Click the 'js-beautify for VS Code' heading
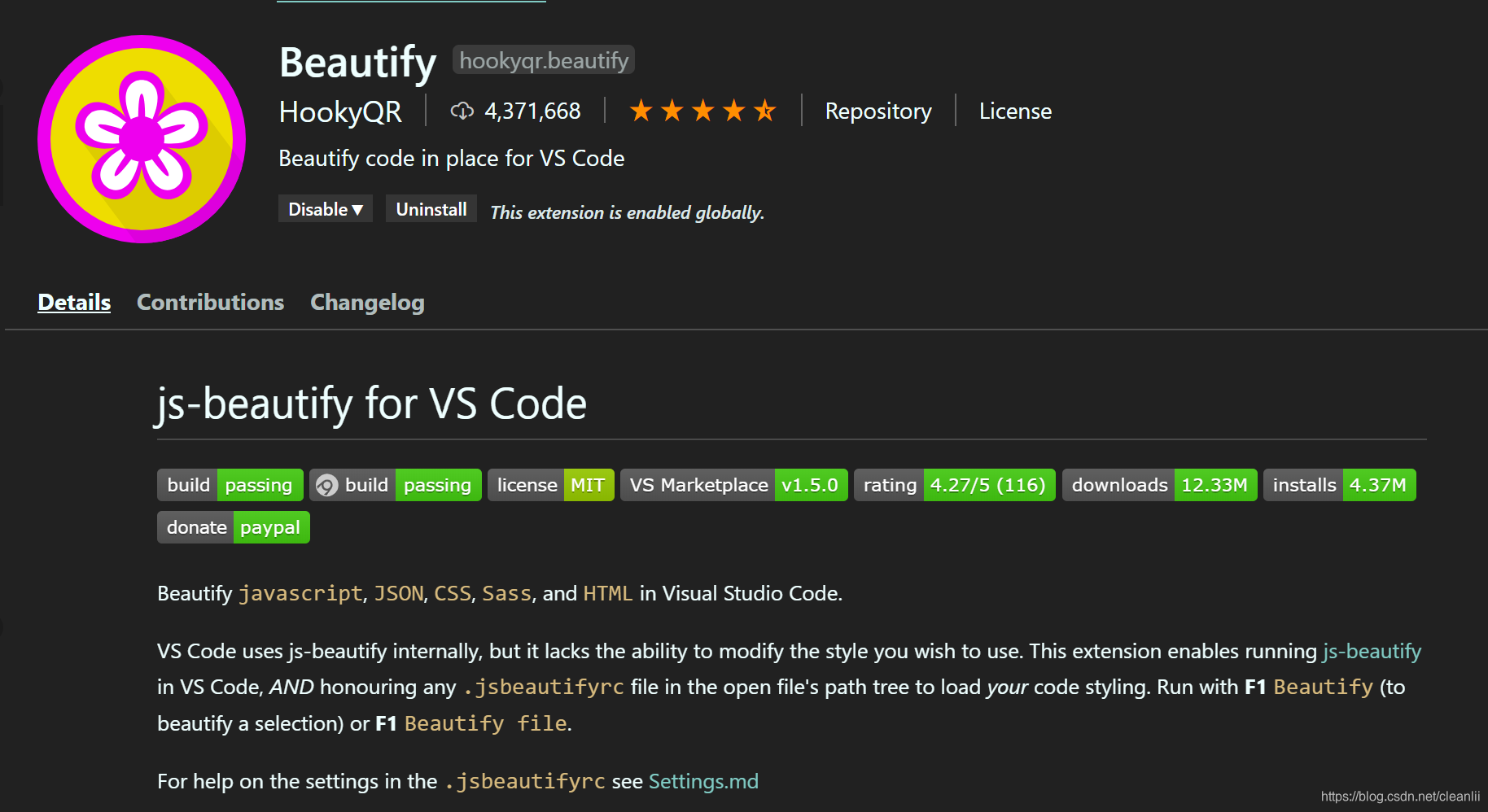The width and height of the screenshot is (1488, 812). [370, 404]
